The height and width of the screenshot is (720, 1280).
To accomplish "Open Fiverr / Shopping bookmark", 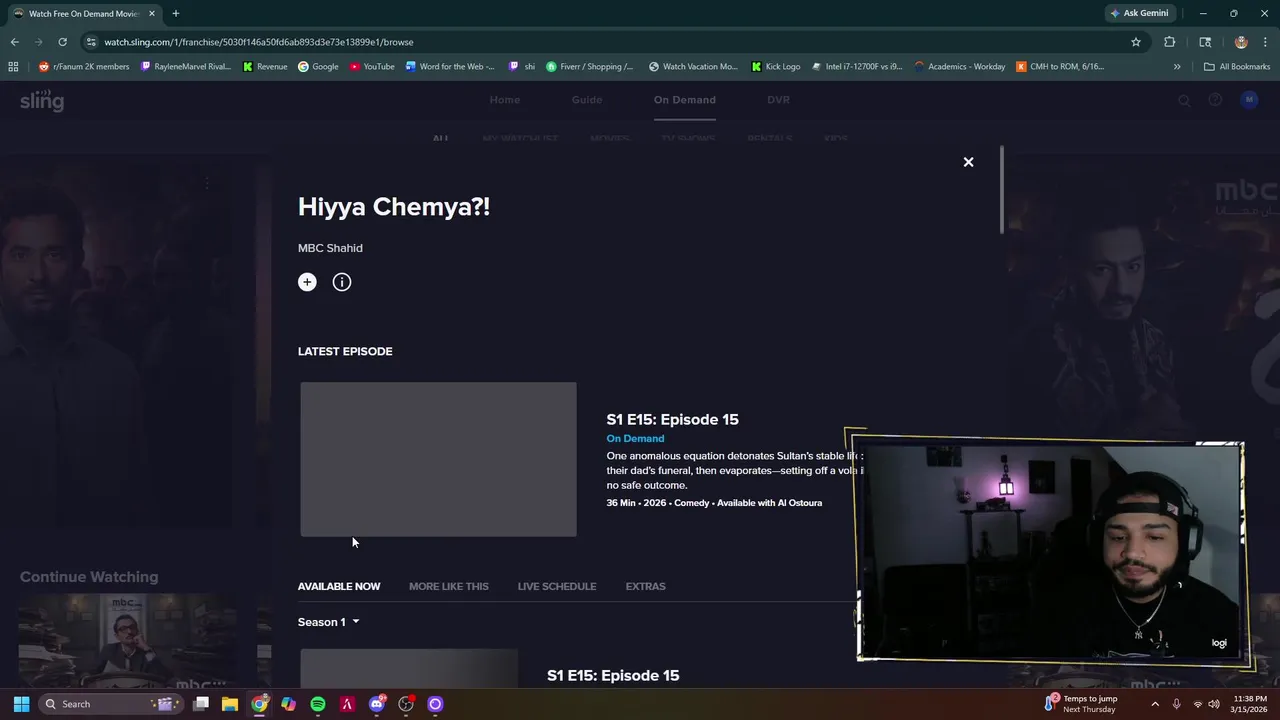I will point(589,66).
